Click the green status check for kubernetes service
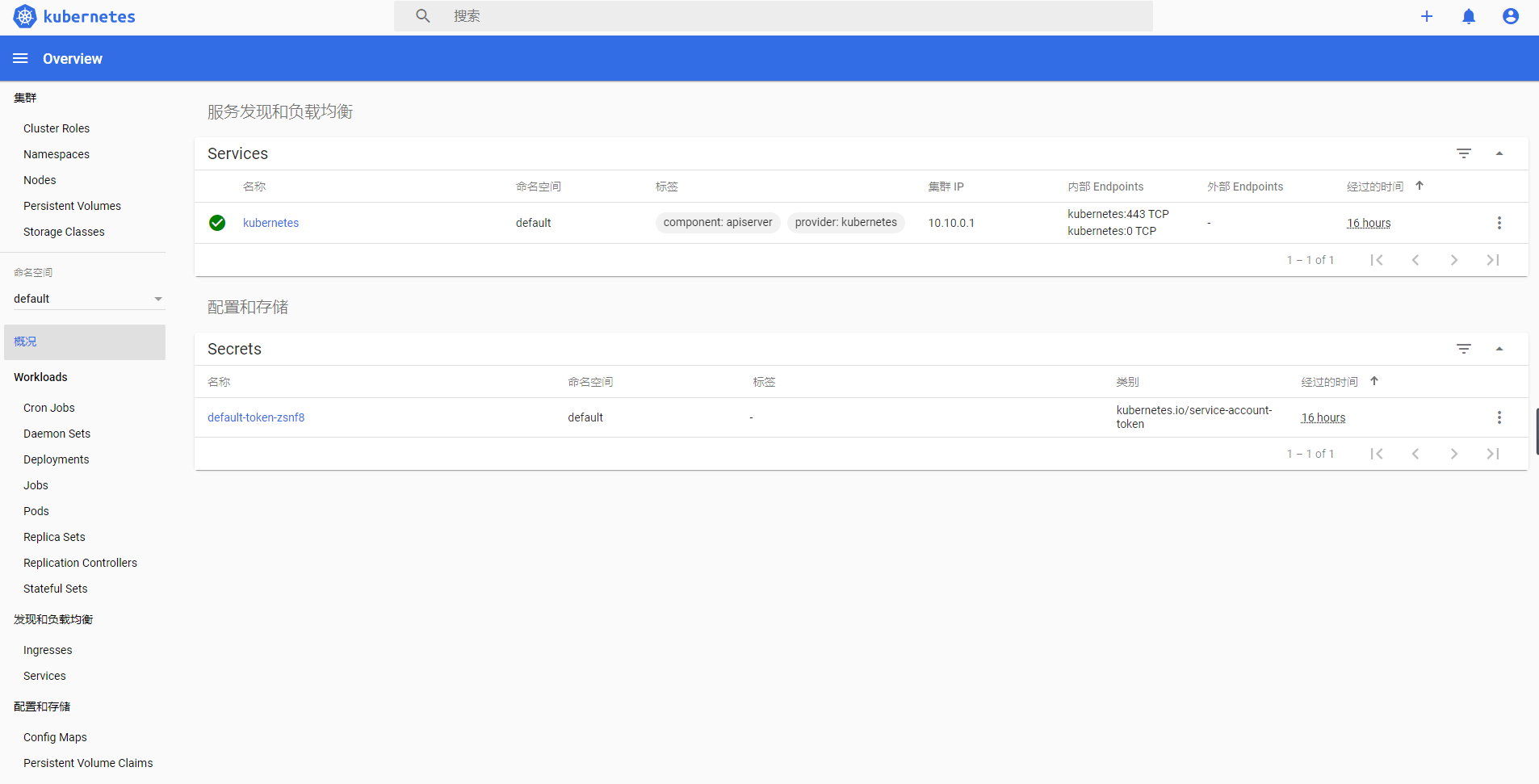This screenshot has width=1539, height=784. point(217,223)
